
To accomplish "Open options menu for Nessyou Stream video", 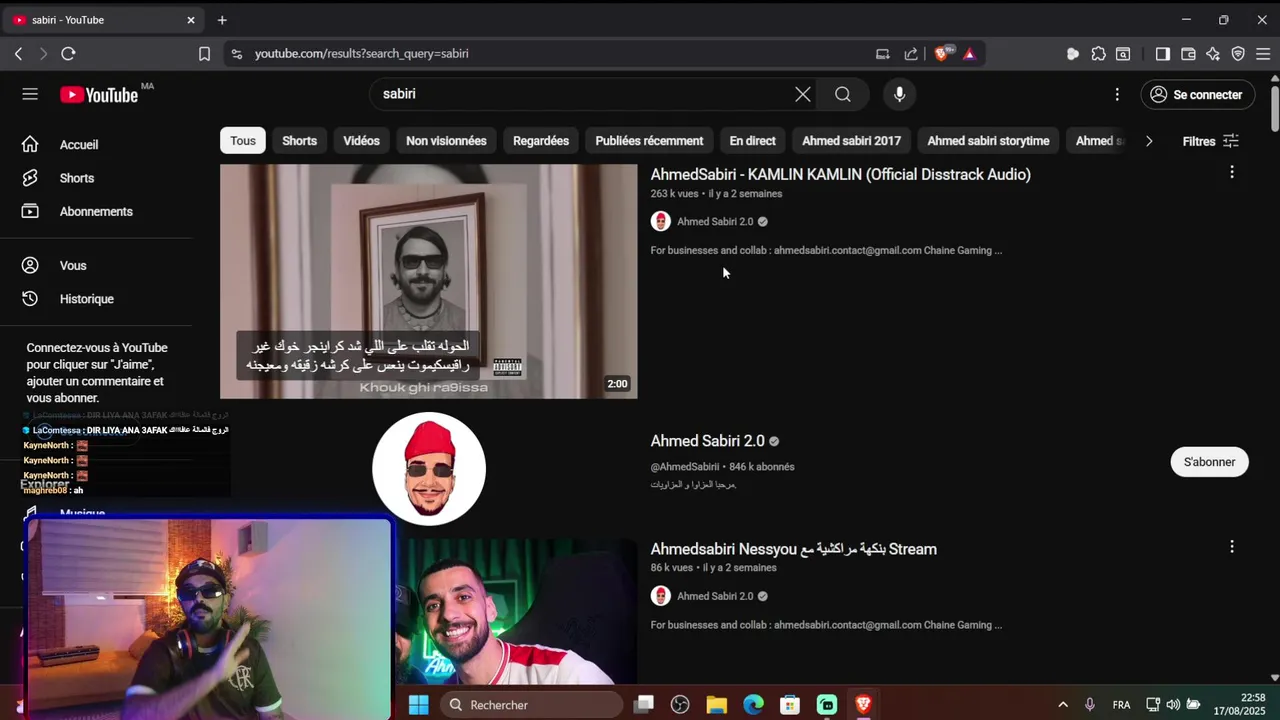I will (1232, 547).
